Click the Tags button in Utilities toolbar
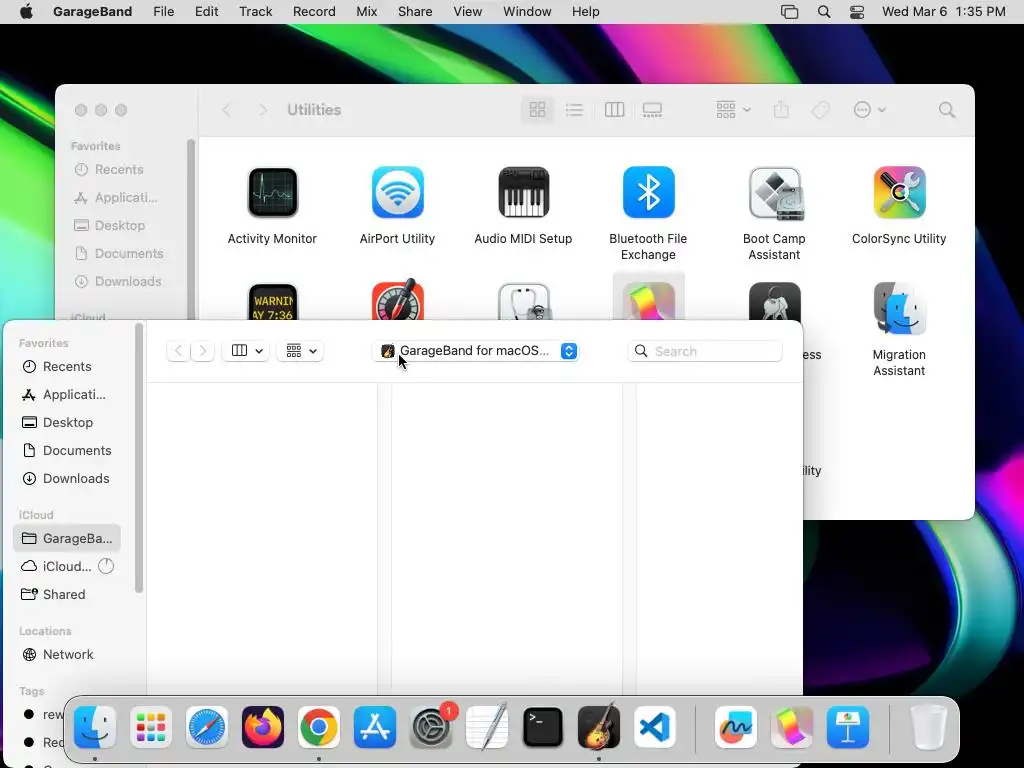1024x768 pixels. click(x=820, y=110)
